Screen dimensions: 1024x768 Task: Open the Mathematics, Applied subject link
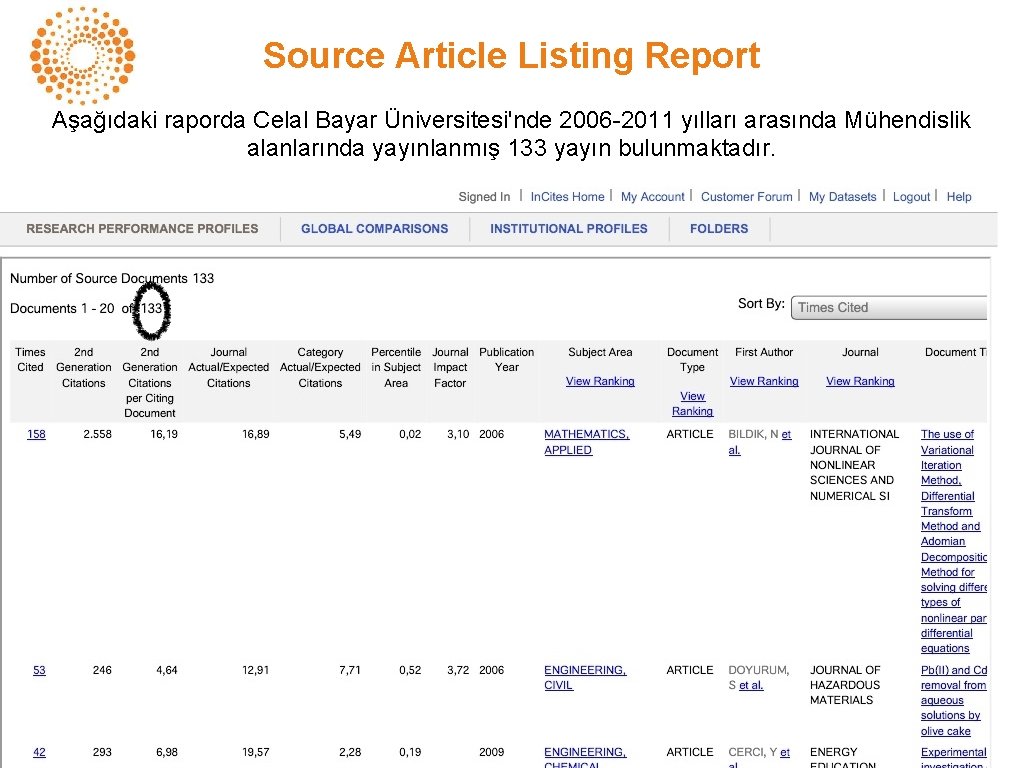[586, 442]
